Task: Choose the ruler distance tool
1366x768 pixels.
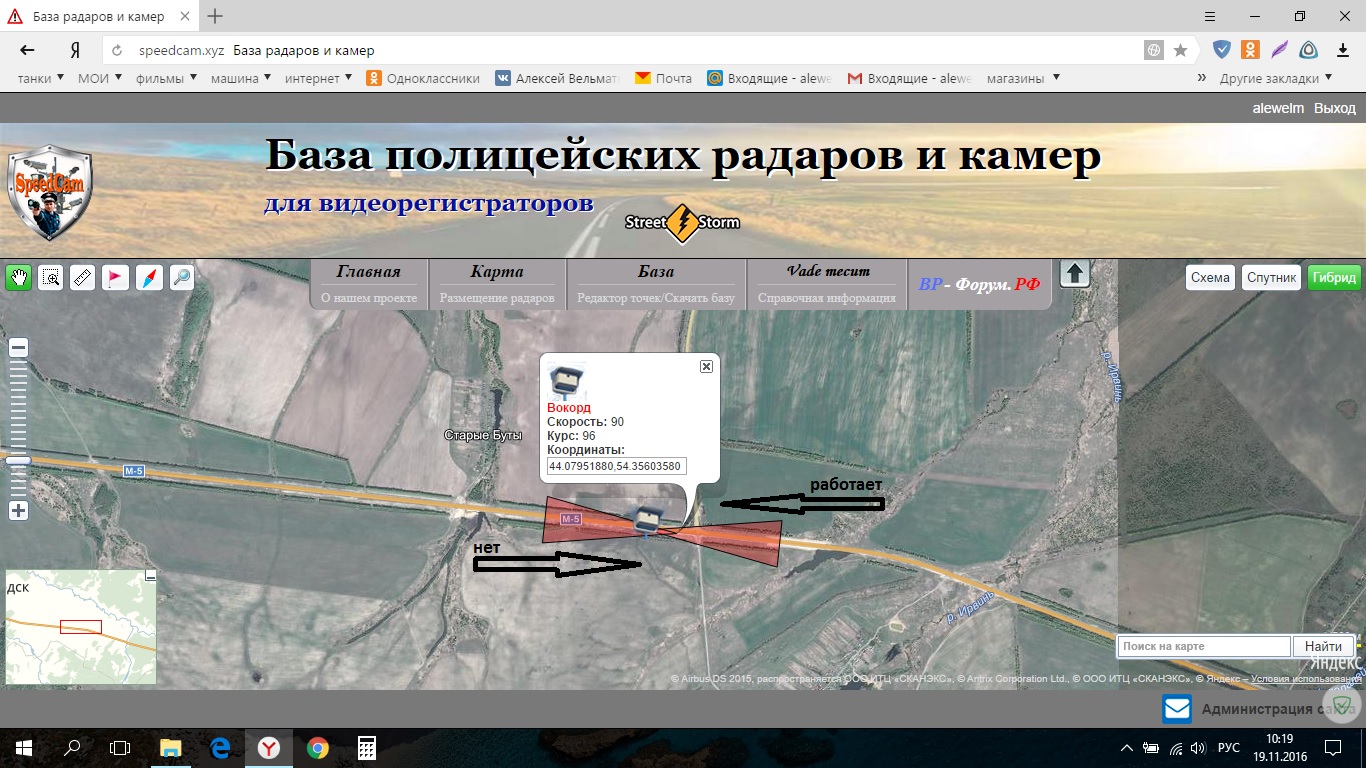Action: (x=83, y=277)
